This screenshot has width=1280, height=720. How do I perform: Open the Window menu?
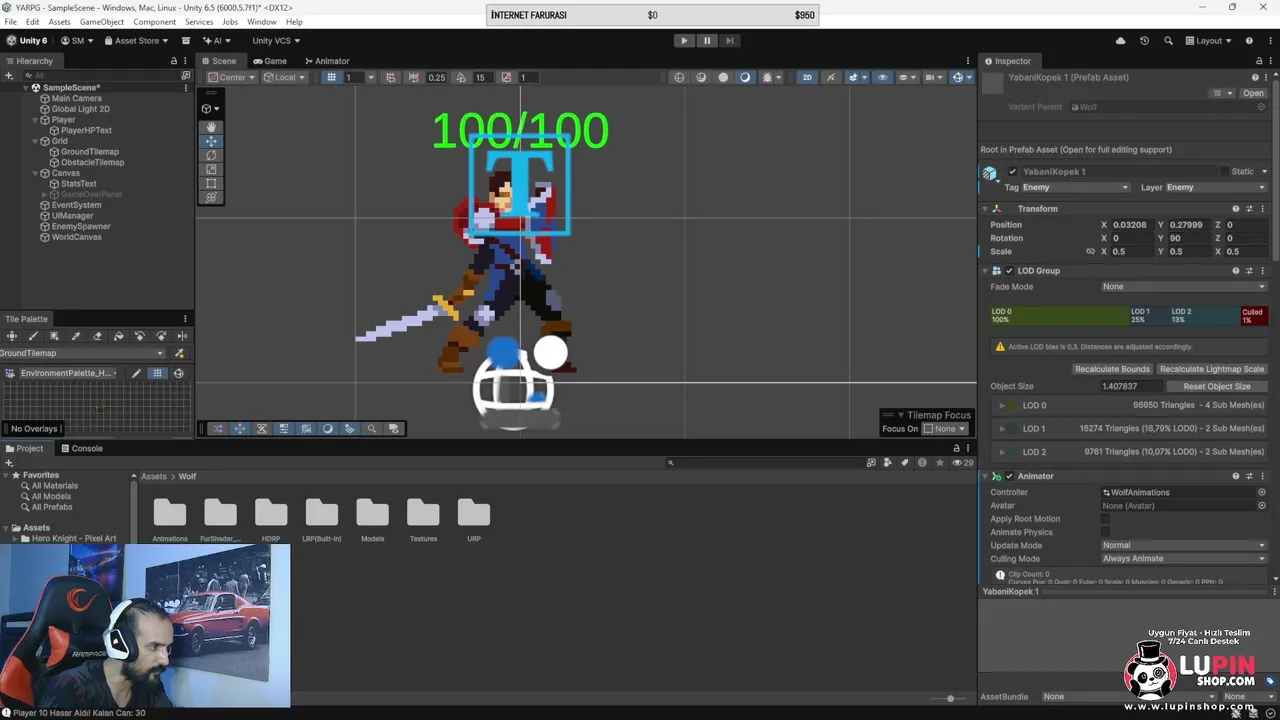click(262, 22)
